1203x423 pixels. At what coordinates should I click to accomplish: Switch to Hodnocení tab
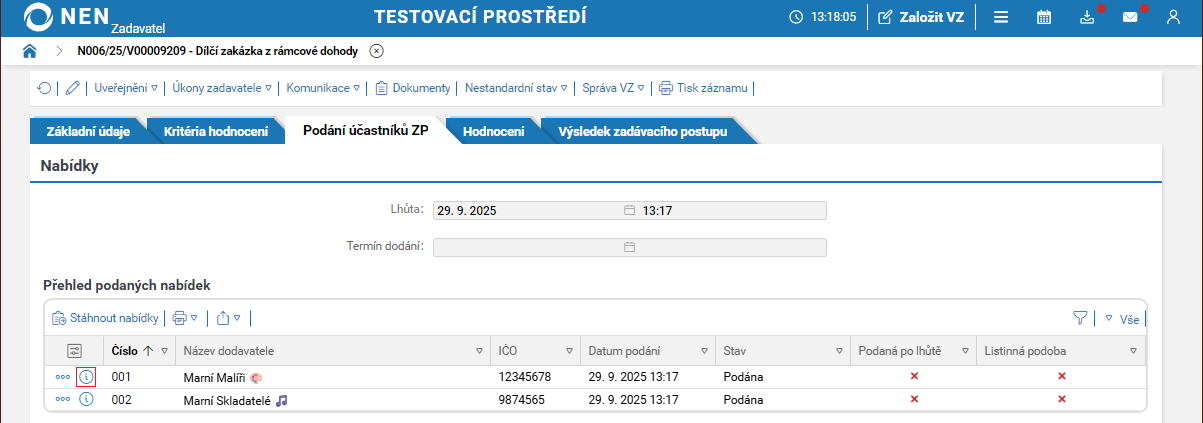pos(494,132)
